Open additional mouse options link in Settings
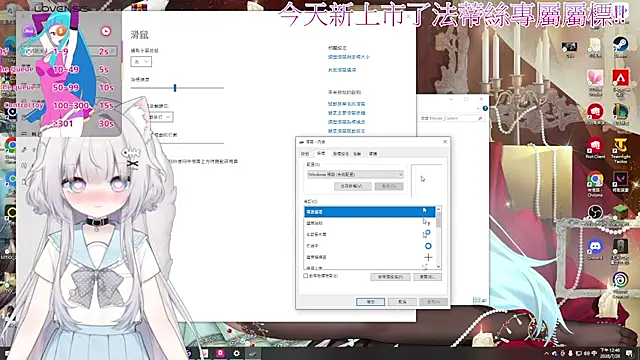Viewport: 640px width, 360px height. tap(342, 70)
